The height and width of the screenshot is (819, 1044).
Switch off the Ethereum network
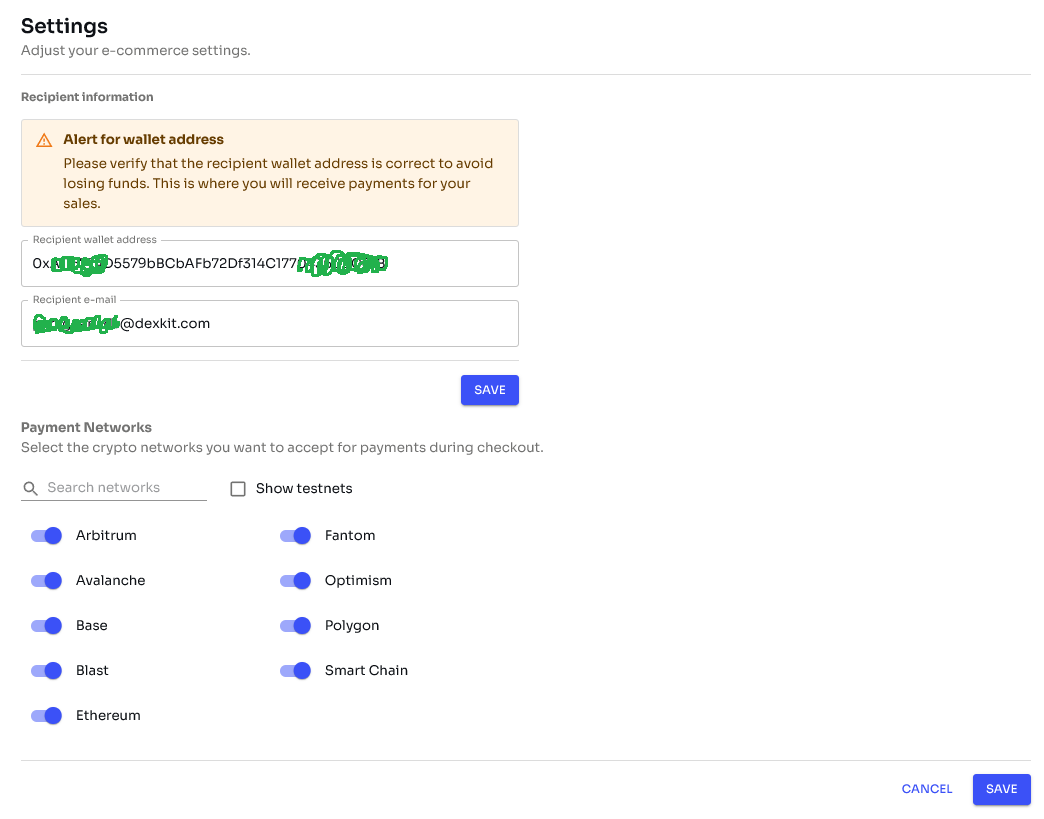point(47,716)
